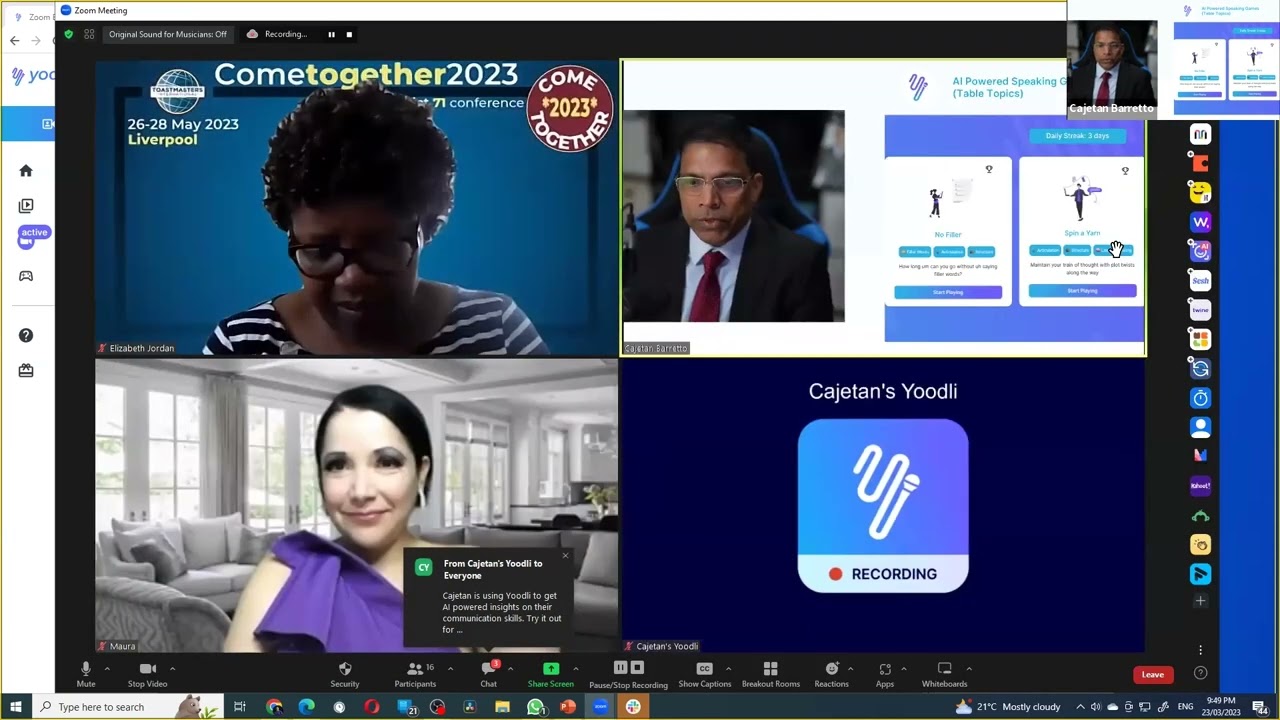The image size is (1280, 720).
Task: Select Cajetan Barretto floating video thumbnail
Action: (x=1111, y=68)
